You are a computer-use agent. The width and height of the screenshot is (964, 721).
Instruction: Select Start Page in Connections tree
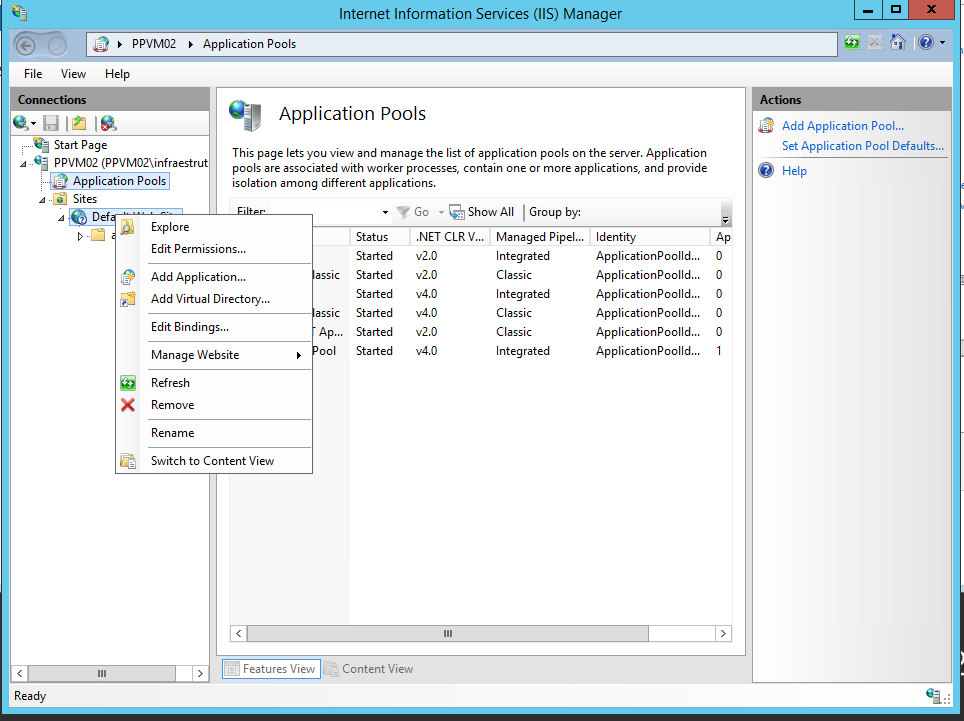coord(81,145)
